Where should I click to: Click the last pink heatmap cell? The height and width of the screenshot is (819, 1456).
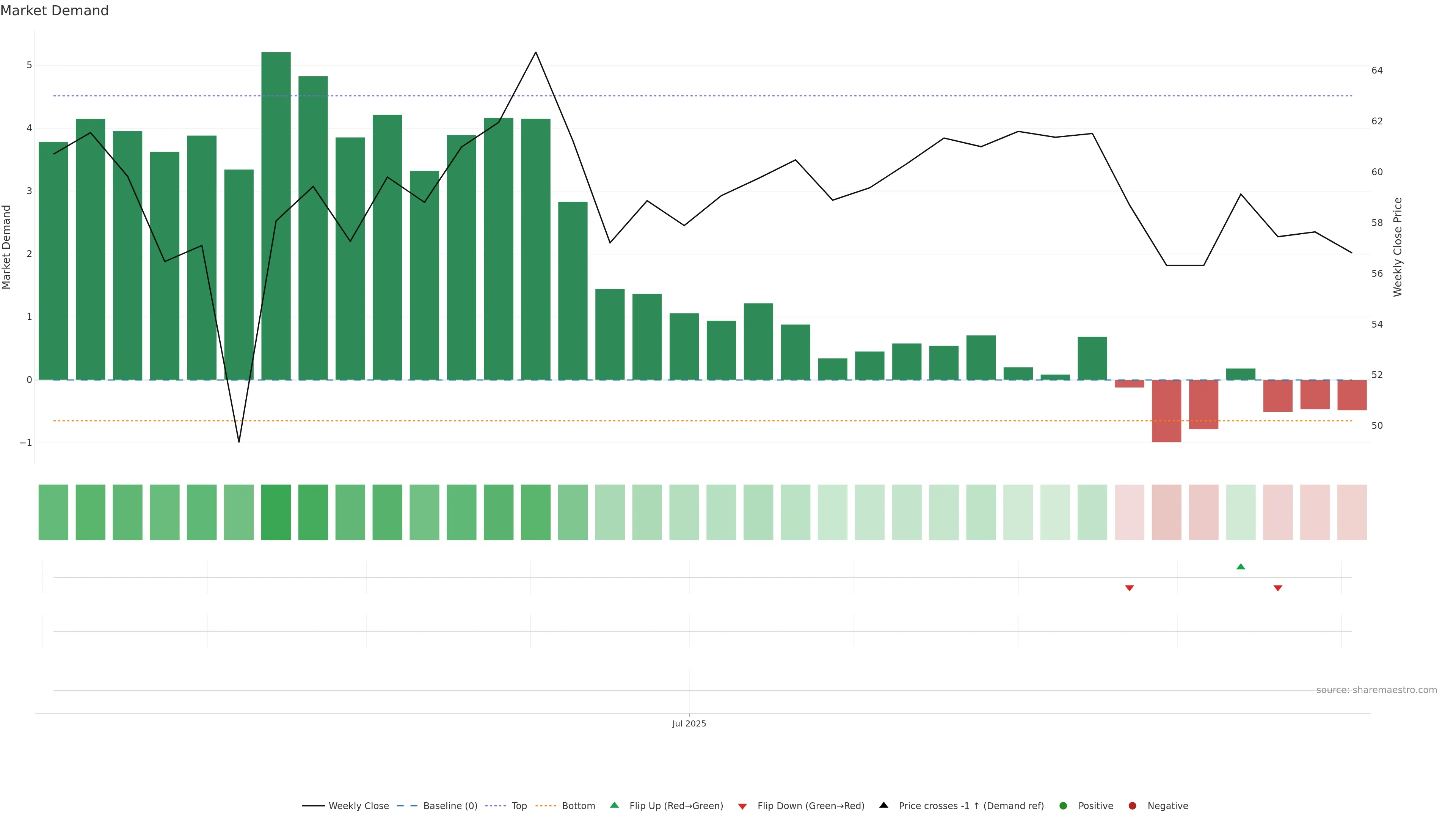click(1351, 512)
